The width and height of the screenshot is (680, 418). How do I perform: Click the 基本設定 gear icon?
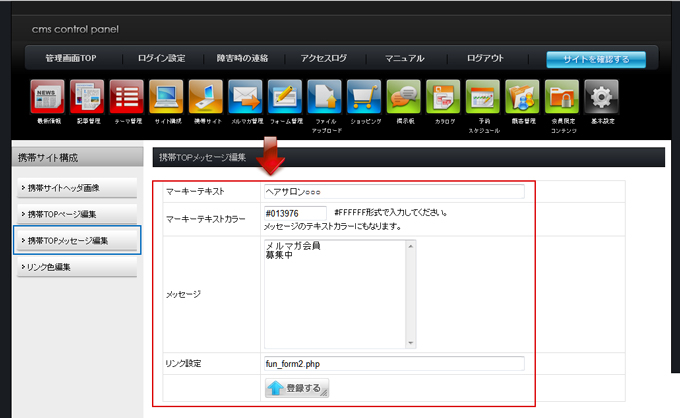tap(601, 97)
